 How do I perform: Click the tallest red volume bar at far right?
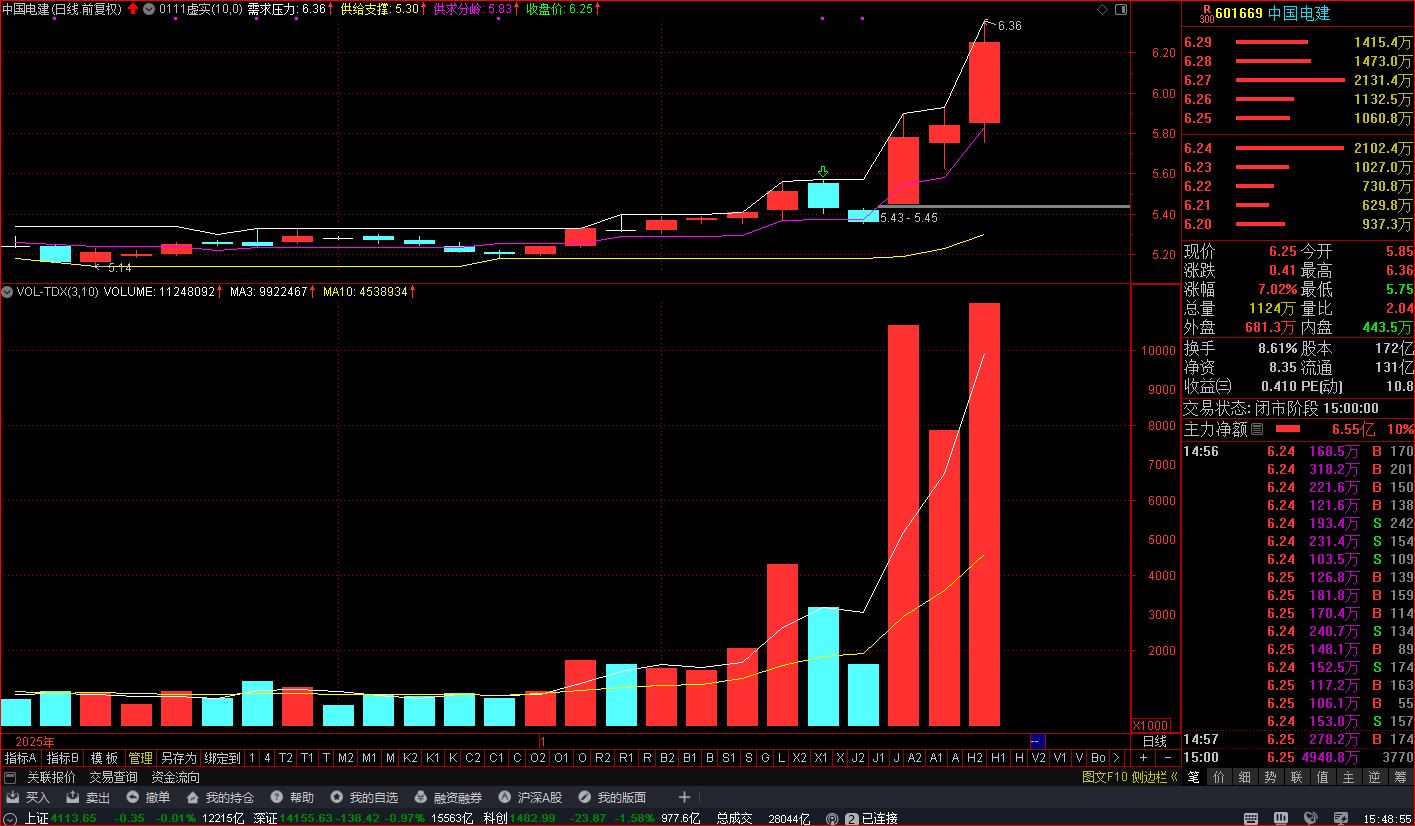point(984,514)
